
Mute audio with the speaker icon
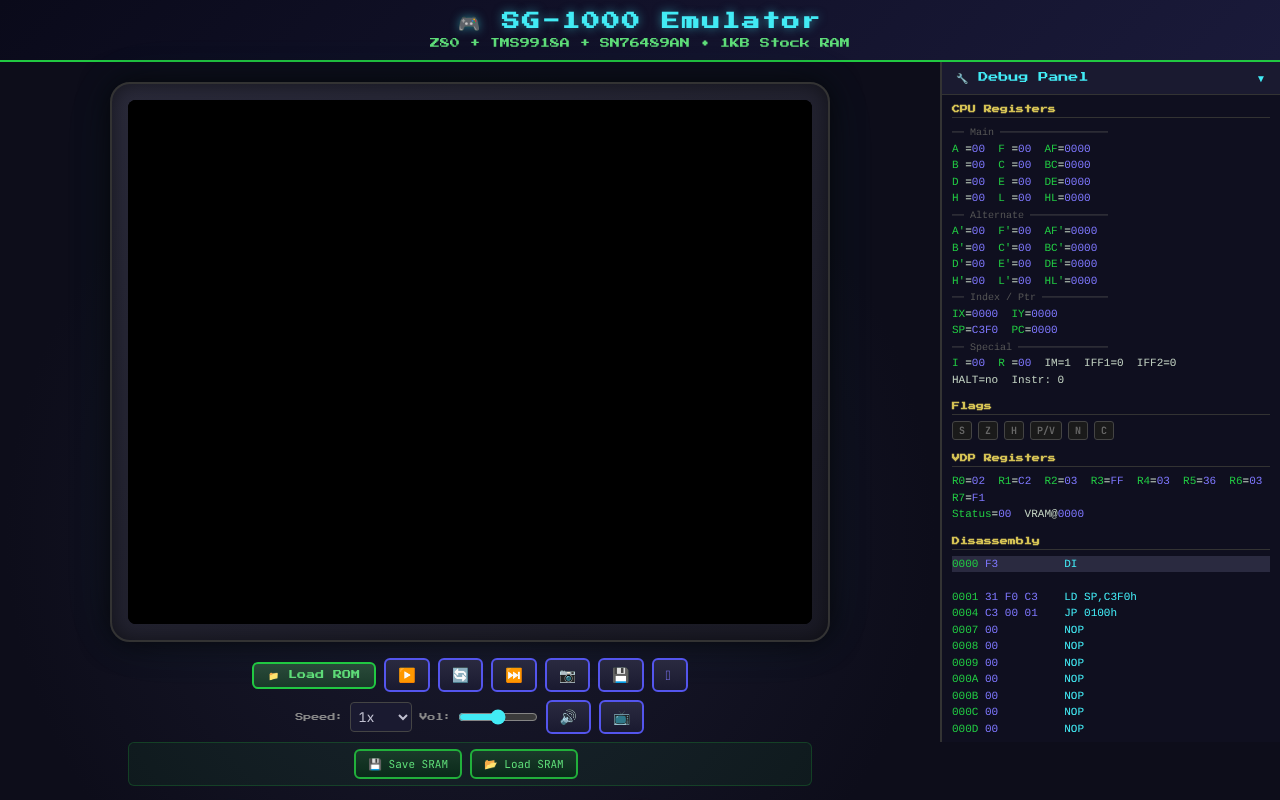(568, 717)
